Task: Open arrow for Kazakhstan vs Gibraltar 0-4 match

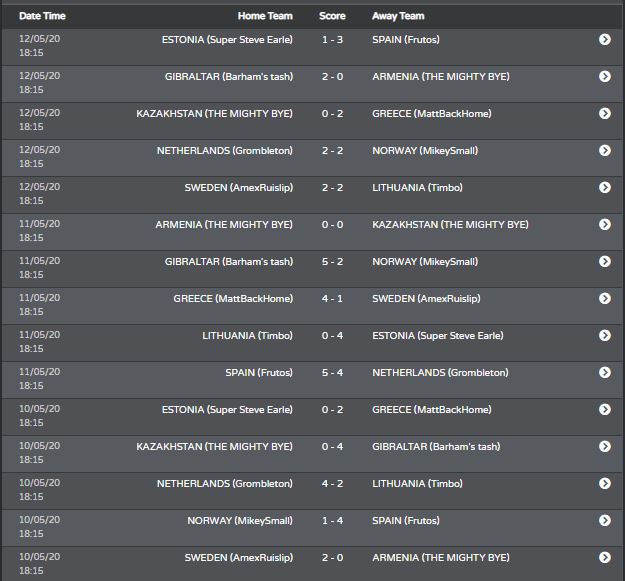Action: [x=605, y=446]
